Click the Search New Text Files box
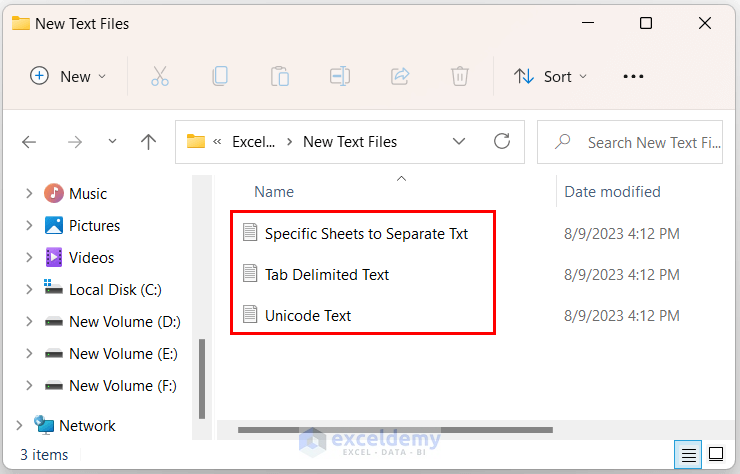 [640, 142]
